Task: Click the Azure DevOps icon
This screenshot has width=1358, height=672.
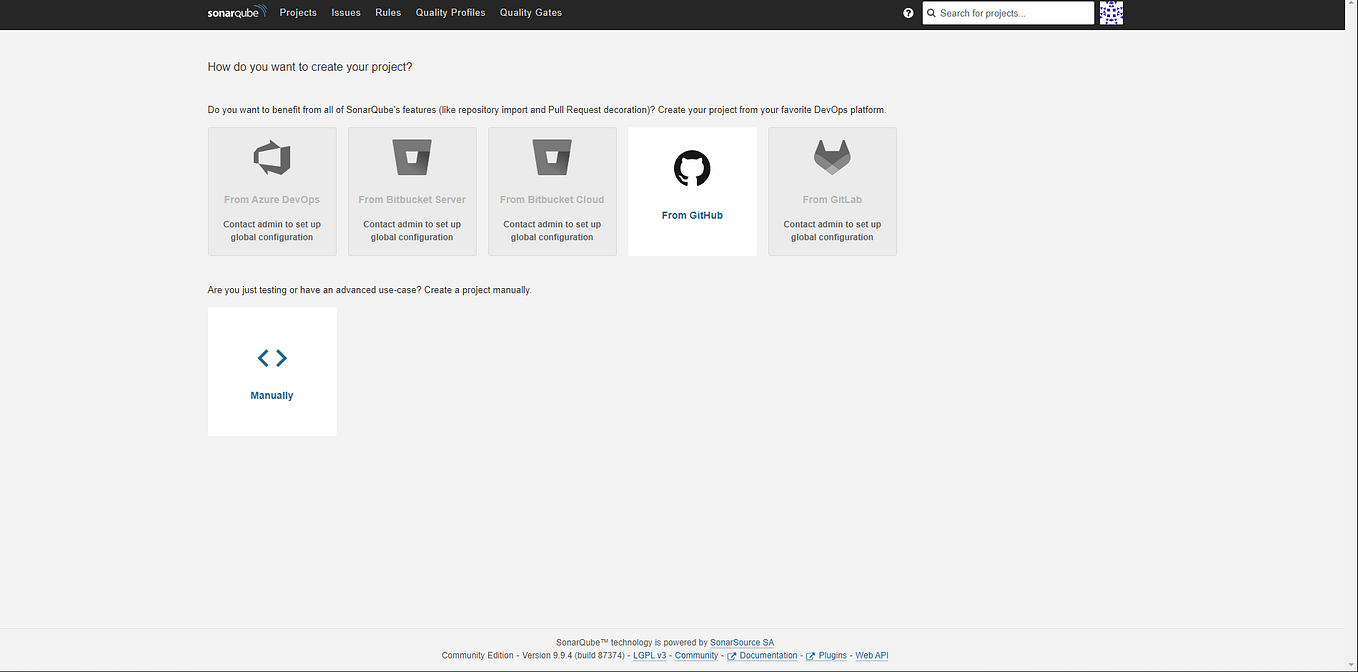Action: pos(271,157)
